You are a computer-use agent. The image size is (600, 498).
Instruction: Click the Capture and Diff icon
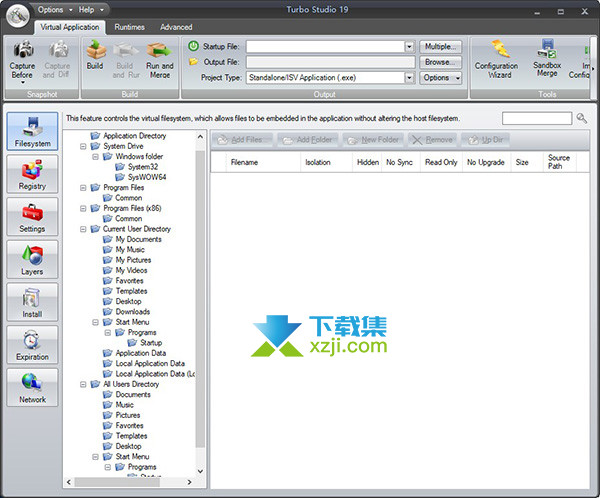(58, 50)
